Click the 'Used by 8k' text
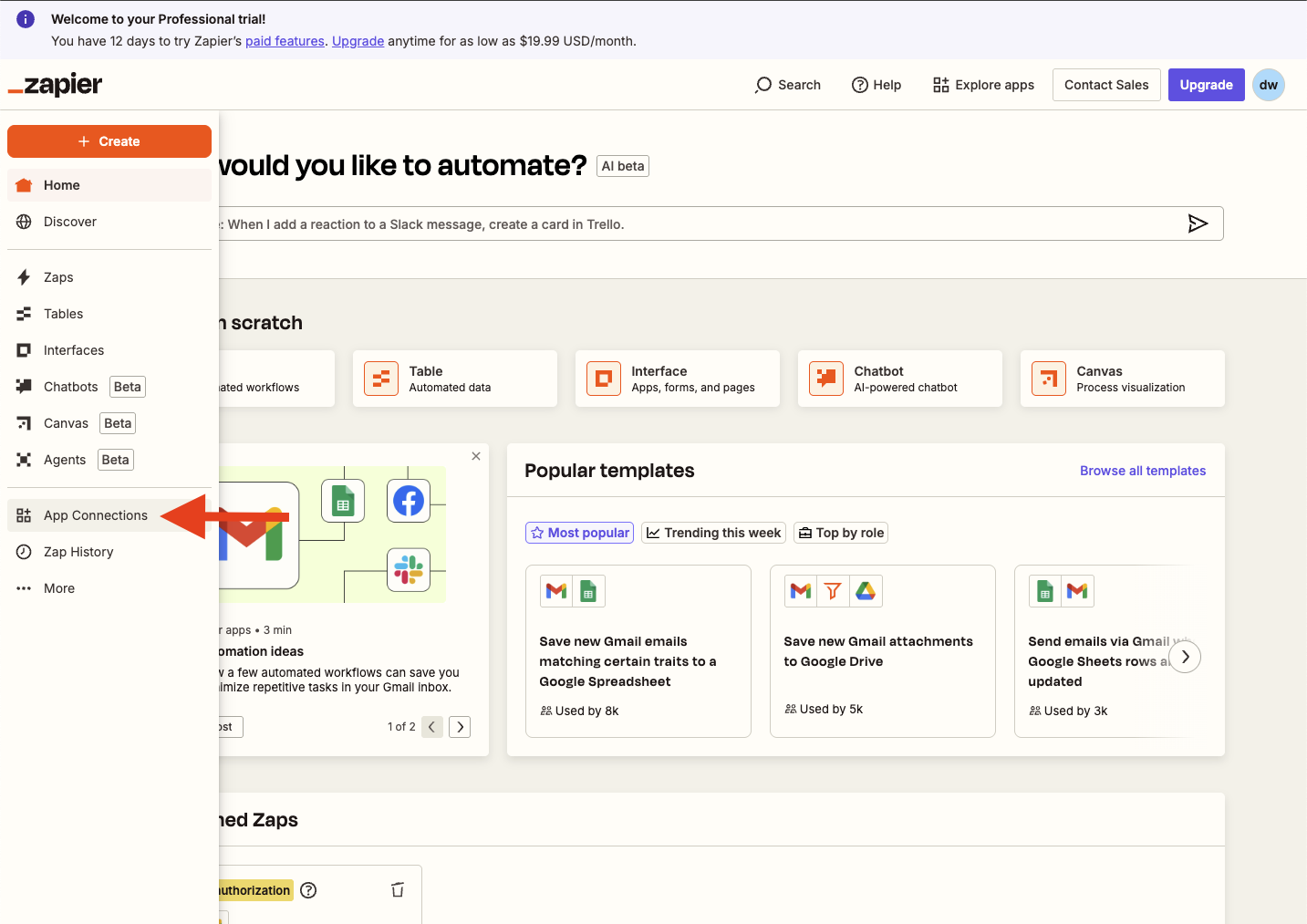1307x924 pixels. (586, 711)
